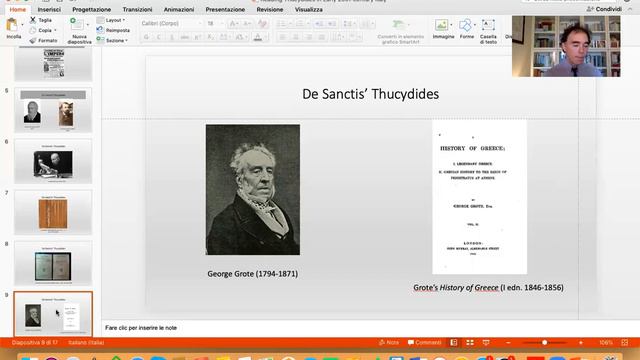
Task: Open the Incolla paste options arrow
Action: click(x=22, y=25)
